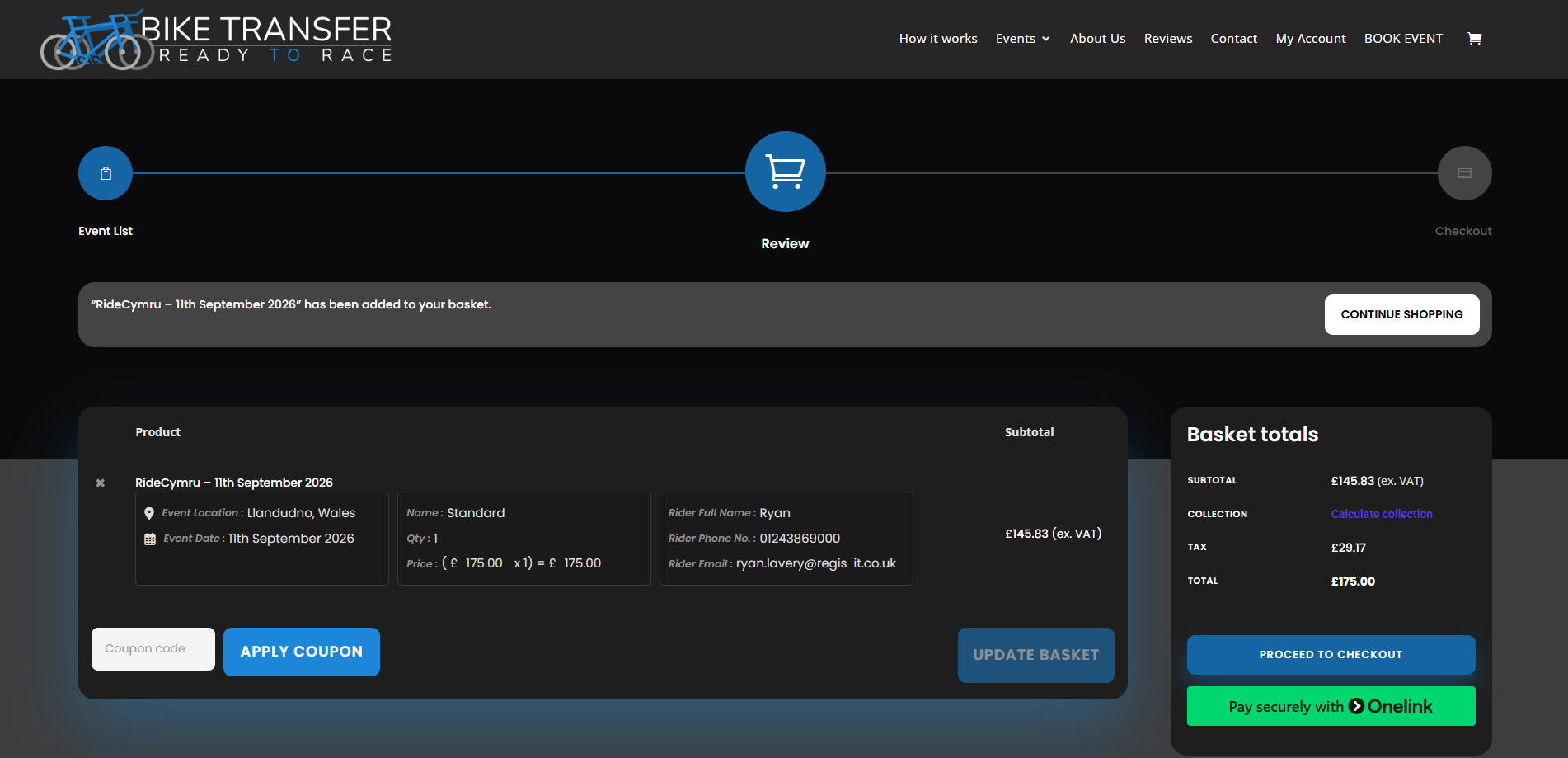Select BOOK EVENT in the navigation
This screenshot has width=1568, height=758.
point(1404,39)
